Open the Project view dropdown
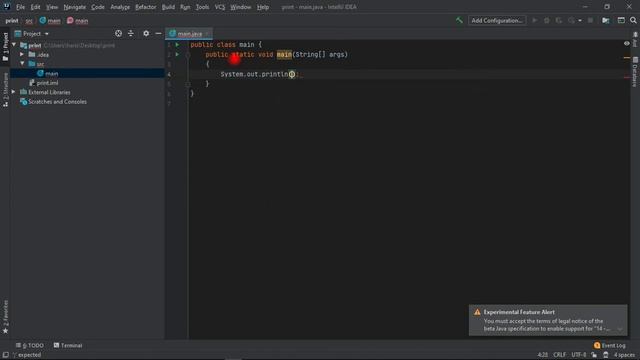Screen dimensions: 640x360 (x=32, y=33)
